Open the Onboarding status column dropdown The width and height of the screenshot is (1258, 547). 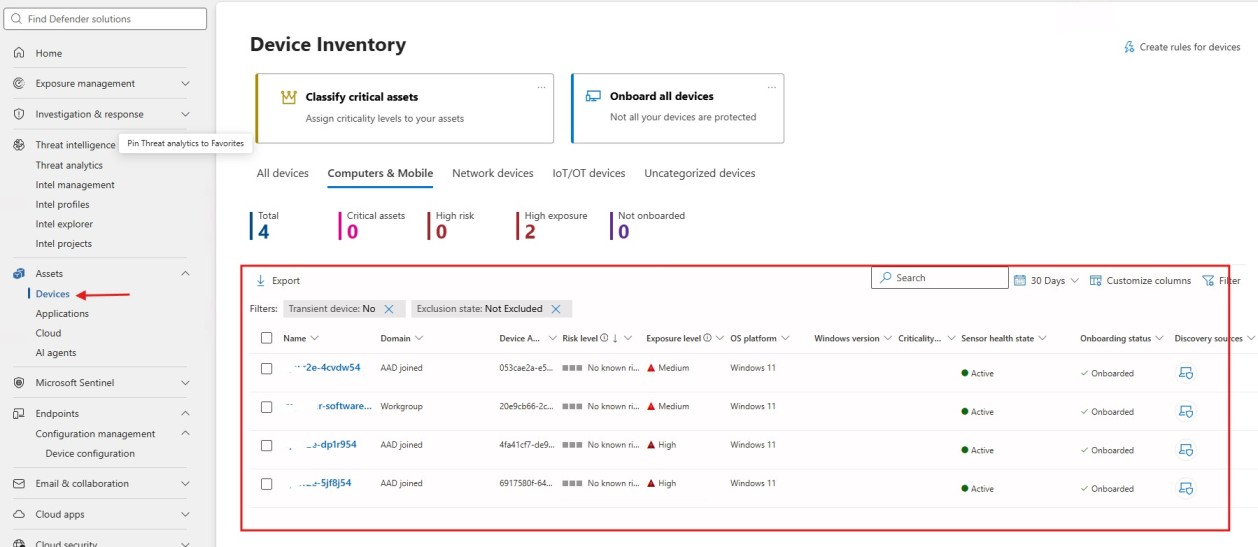pyautogui.click(x=1160, y=338)
